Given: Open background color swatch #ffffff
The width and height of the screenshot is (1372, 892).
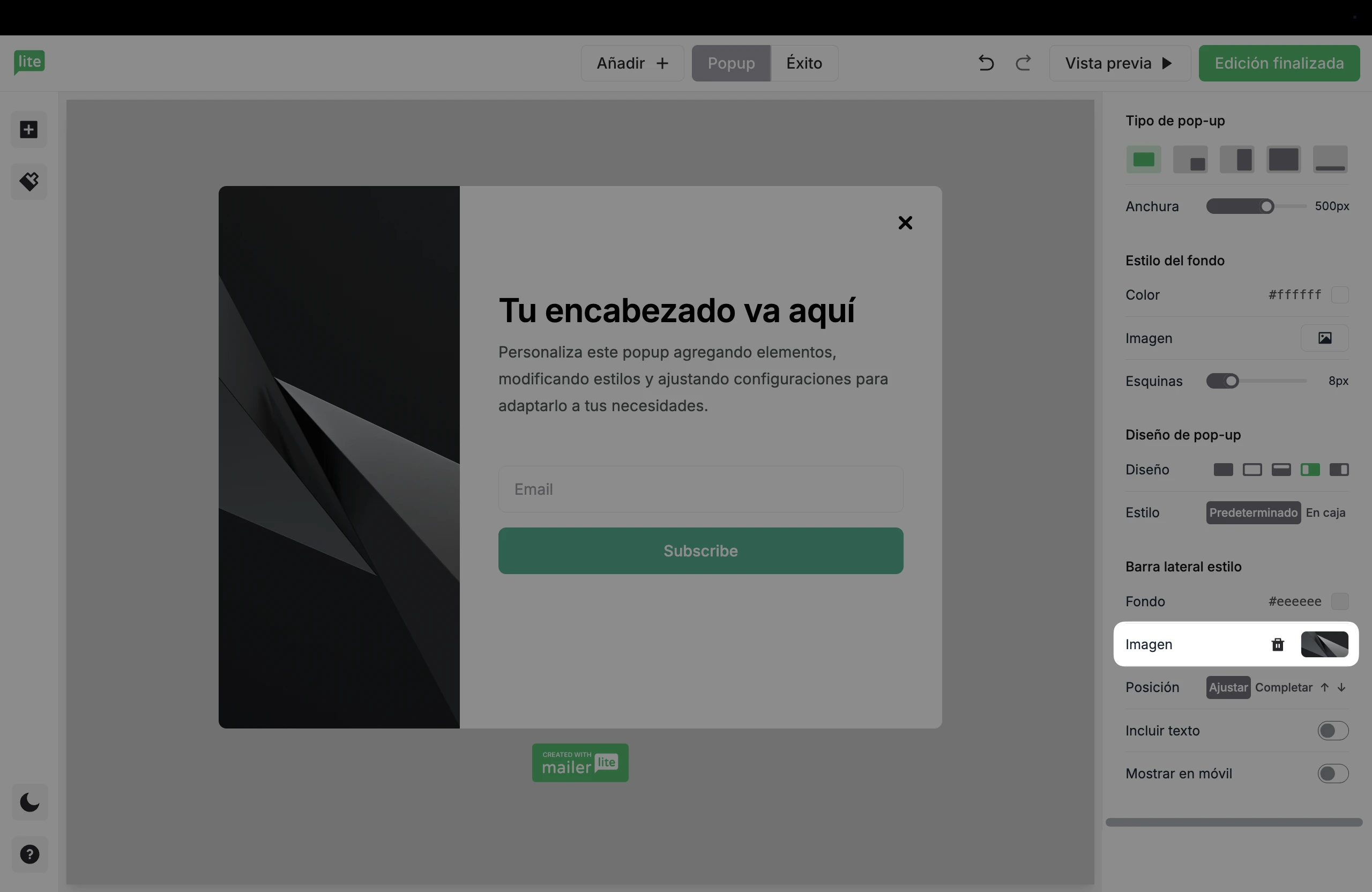Looking at the screenshot, I should [x=1340, y=295].
